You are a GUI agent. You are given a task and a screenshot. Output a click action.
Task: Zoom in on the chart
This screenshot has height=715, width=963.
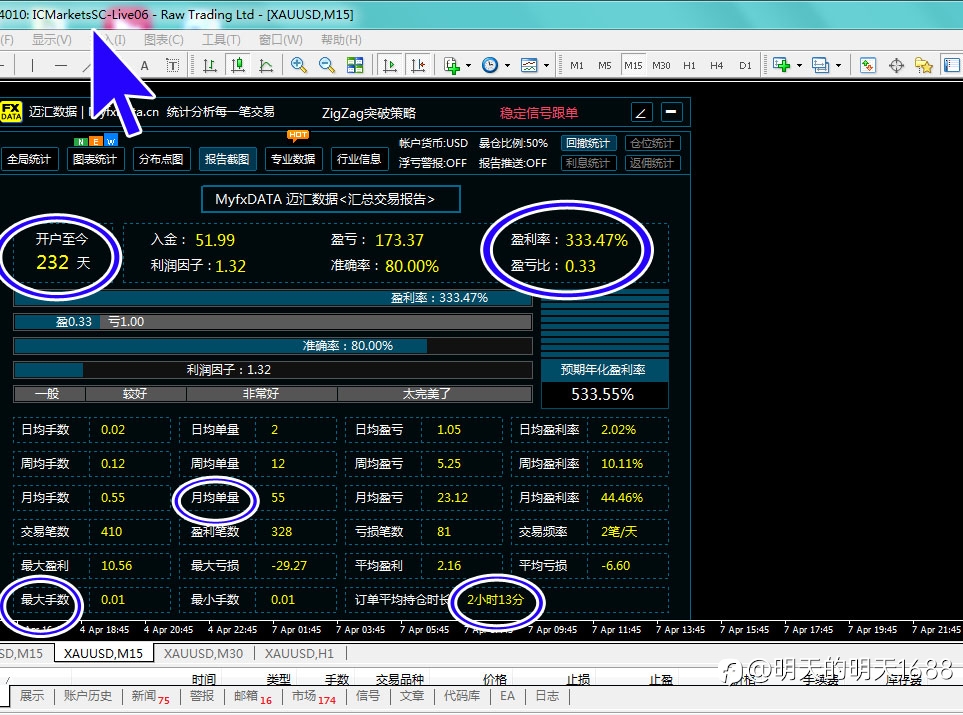tap(299, 65)
